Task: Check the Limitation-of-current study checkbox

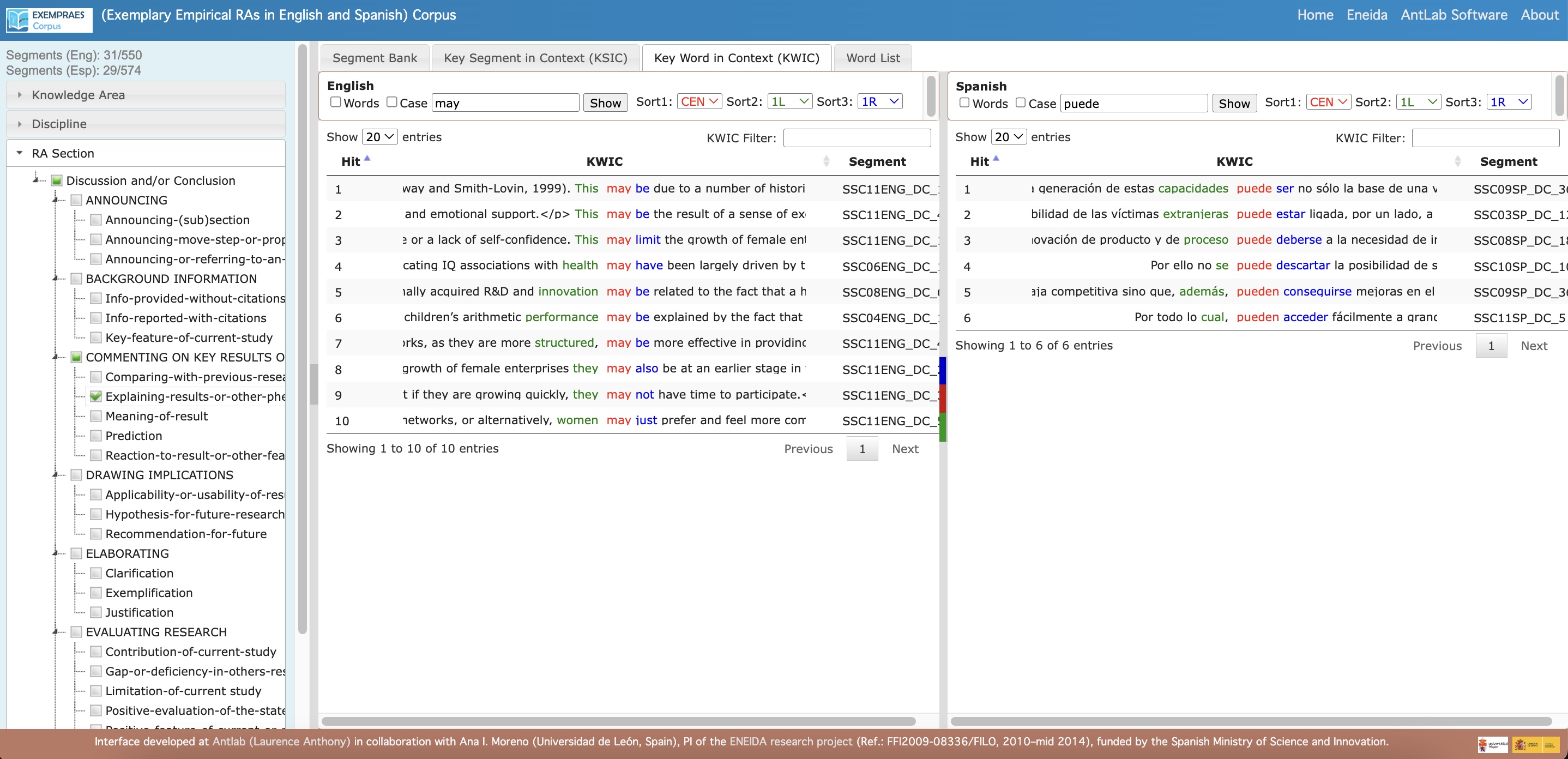Action: pyautogui.click(x=95, y=690)
